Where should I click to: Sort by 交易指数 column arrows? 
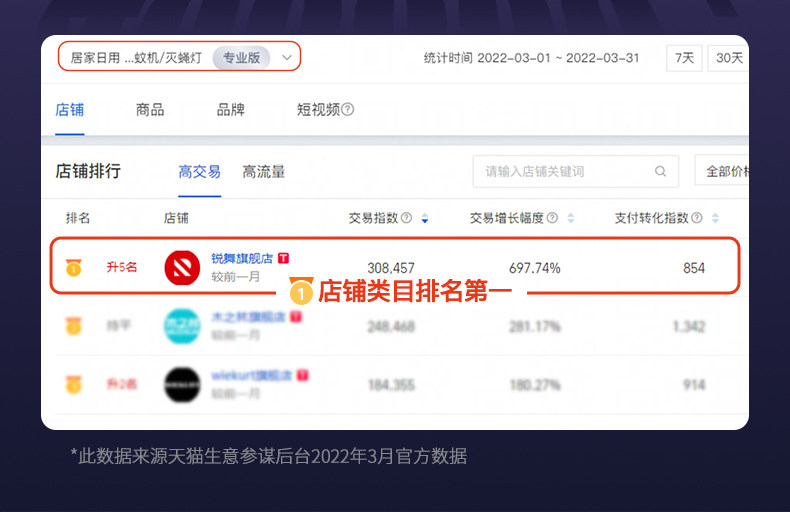[x=425, y=218]
